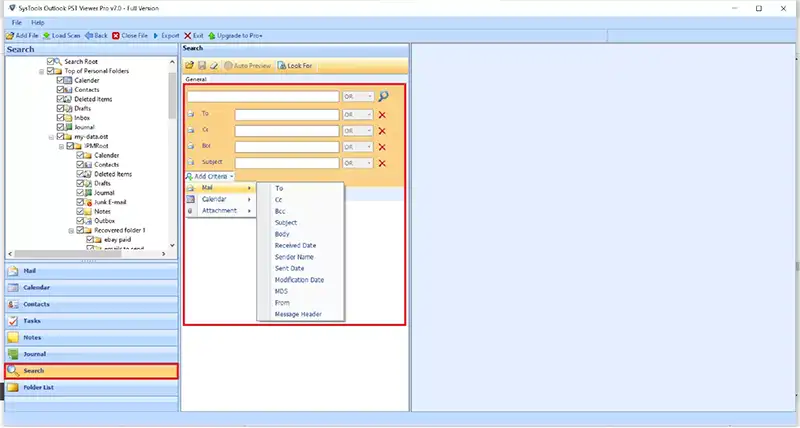This screenshot has height=428, width=800.
Task: Click the Close File toolbar icon
Action: coord(116,36)
